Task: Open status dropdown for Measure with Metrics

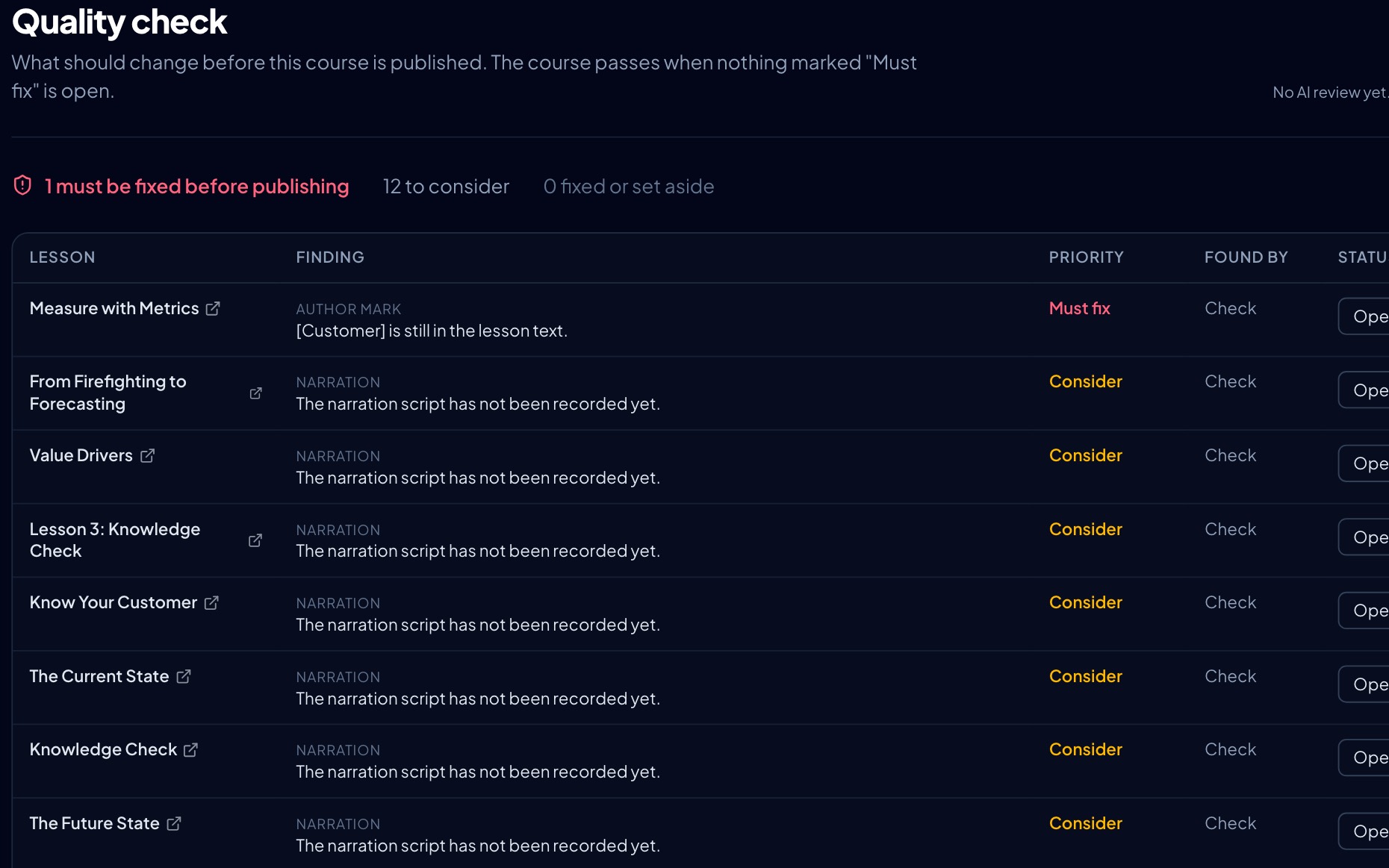Action: click(x=1364, y=316)
